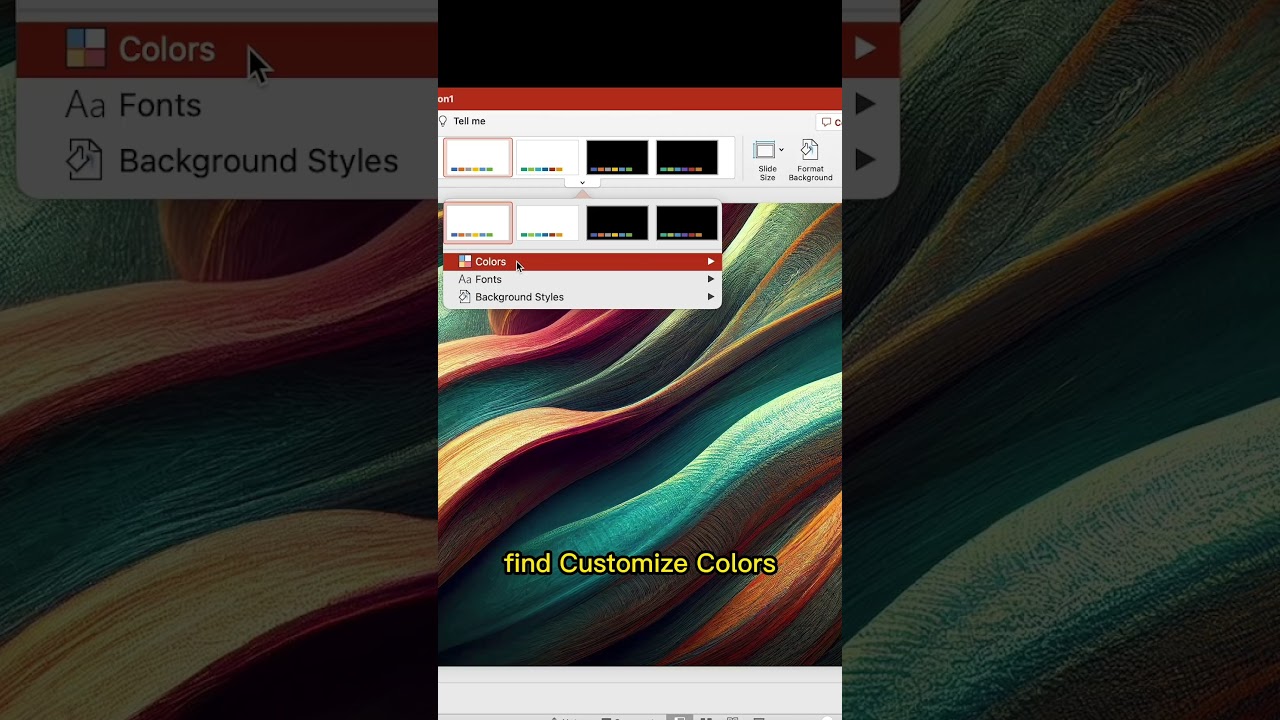Select the third black variant in the ribbon
This screenshot has height=720, width=1280.
(x=617, y=158)
